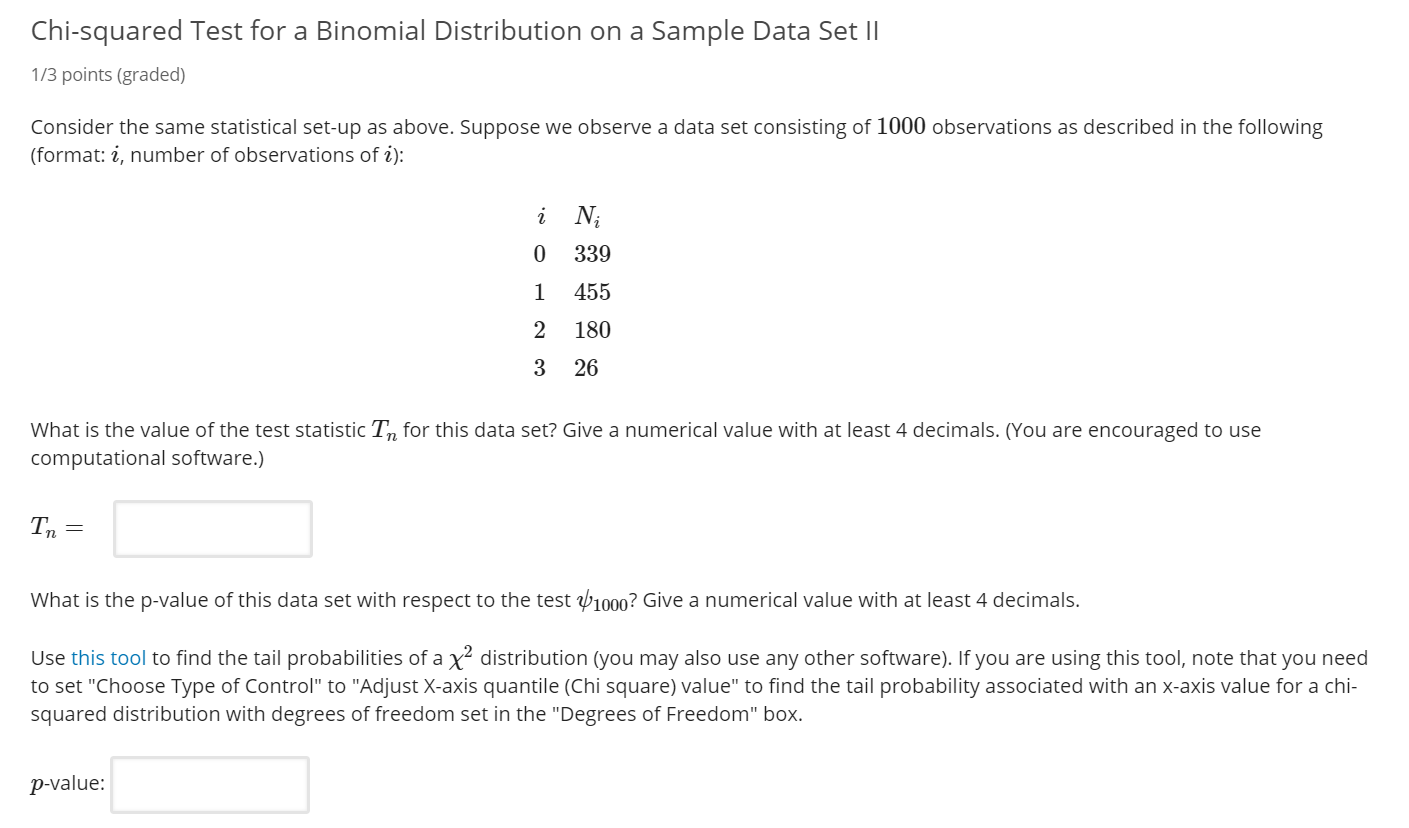Click inside the Tn answer input field
Viewport: 1409px width, 828px height.
(x=211, y=528)
